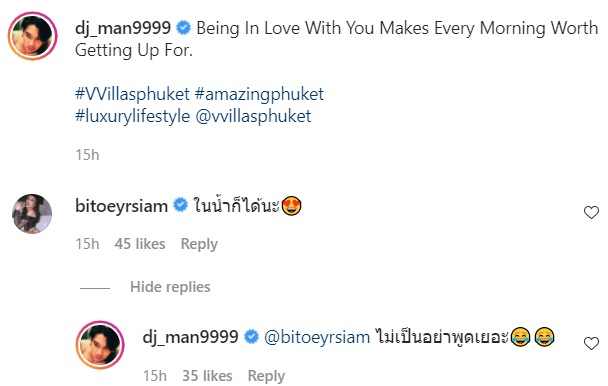This screenshot has width=608, height=386.
Task: View the 35 likes on the reply
Action: (x=207, y=376)
